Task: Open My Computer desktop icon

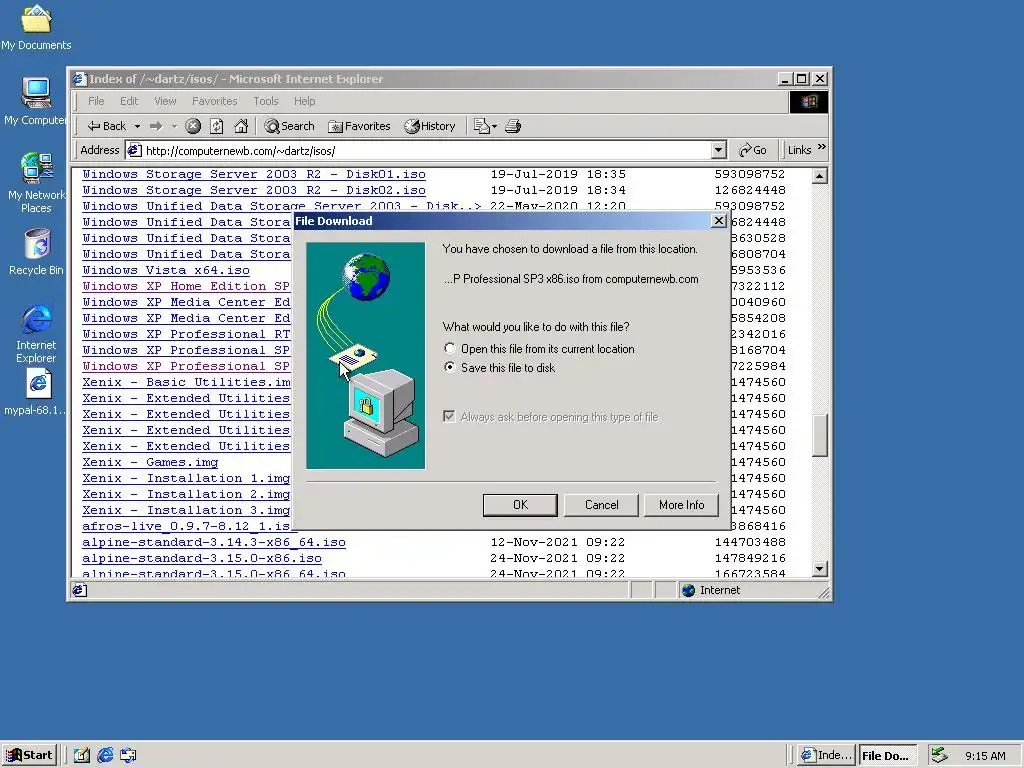Action: [x=36, y=101]
